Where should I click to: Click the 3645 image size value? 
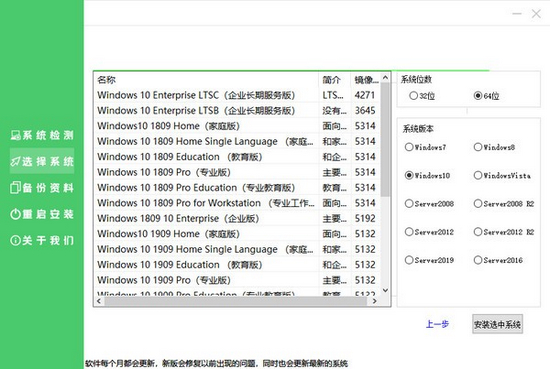tap(365, 110)
